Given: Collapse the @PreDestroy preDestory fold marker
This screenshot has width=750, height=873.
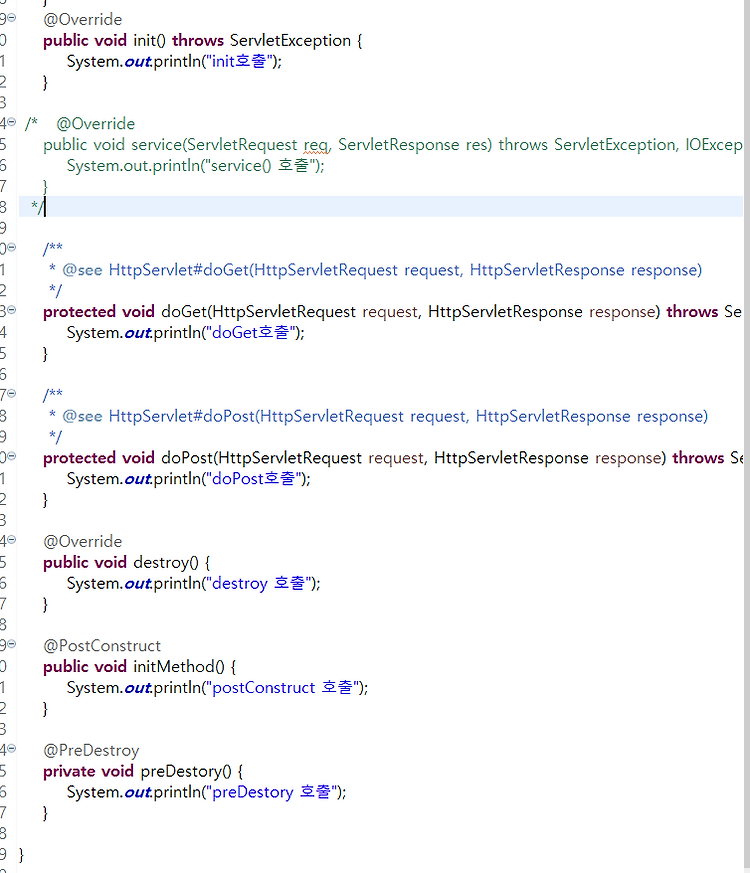Looking at the screenshot, I should coord(12,749).
